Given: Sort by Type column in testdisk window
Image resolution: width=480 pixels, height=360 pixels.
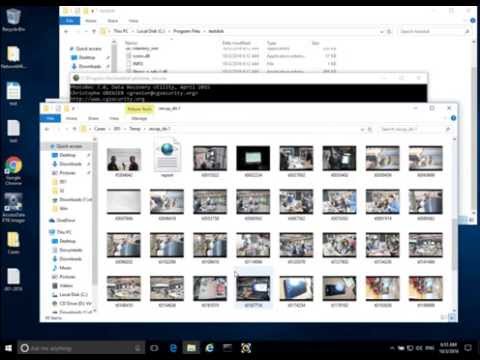Looking at the screenshot, I should coord(271,43).
